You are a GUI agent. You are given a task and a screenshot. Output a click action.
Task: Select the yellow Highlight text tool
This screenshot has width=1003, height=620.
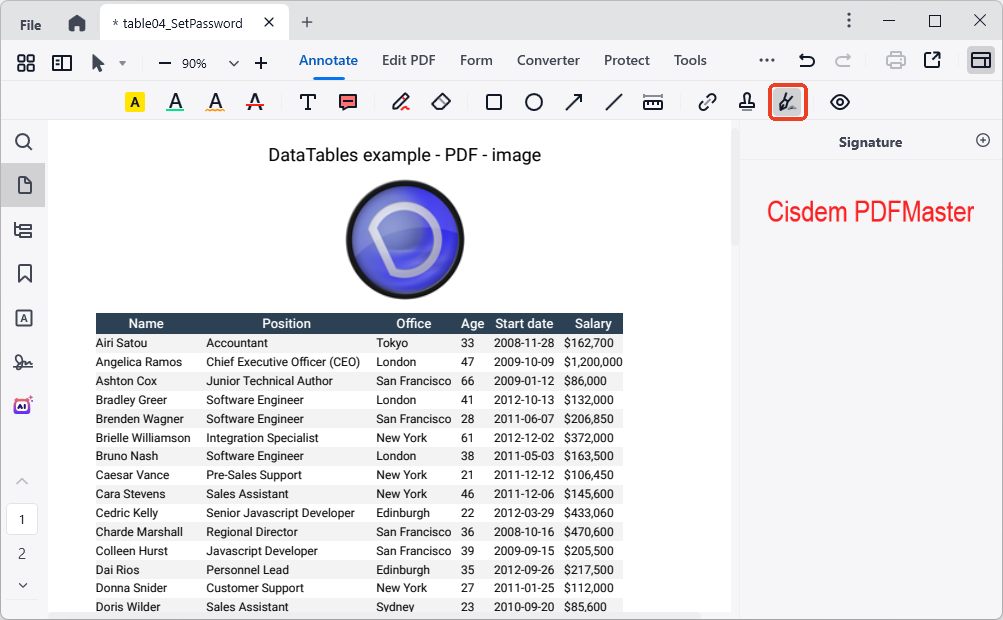(x=135, y=102)
